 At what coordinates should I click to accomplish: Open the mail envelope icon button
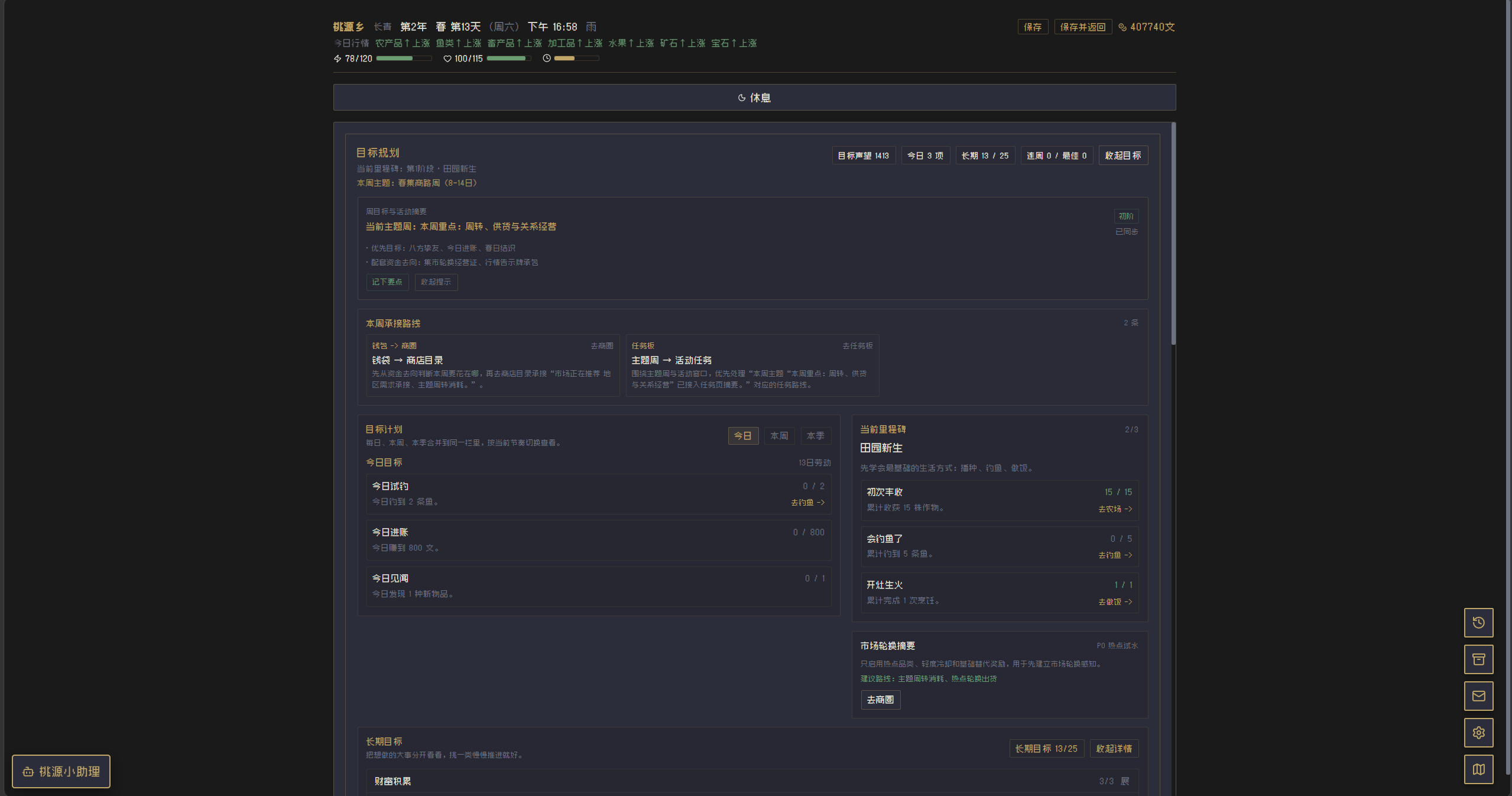(1478, 696)
